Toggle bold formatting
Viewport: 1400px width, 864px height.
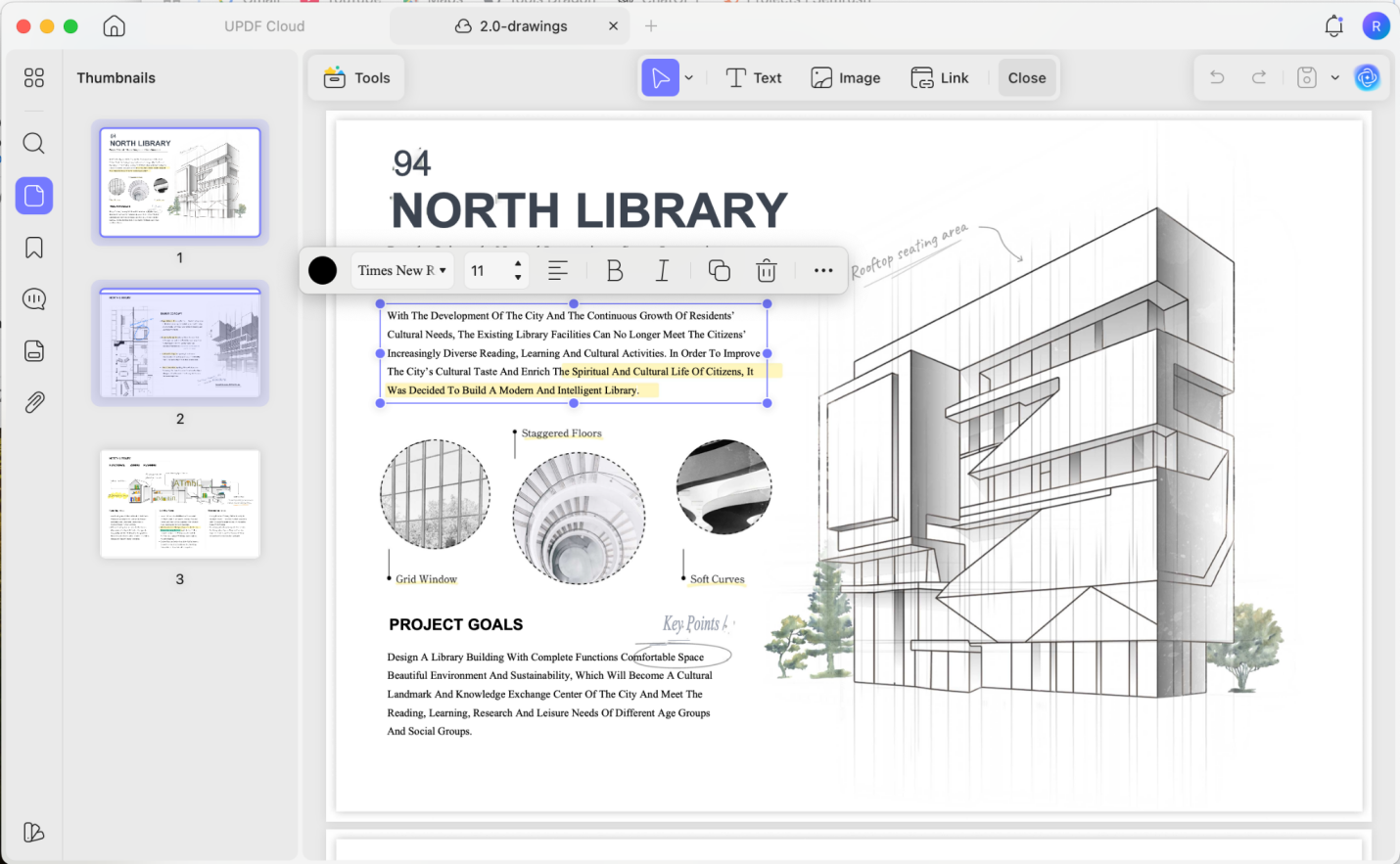coord(615,271)
